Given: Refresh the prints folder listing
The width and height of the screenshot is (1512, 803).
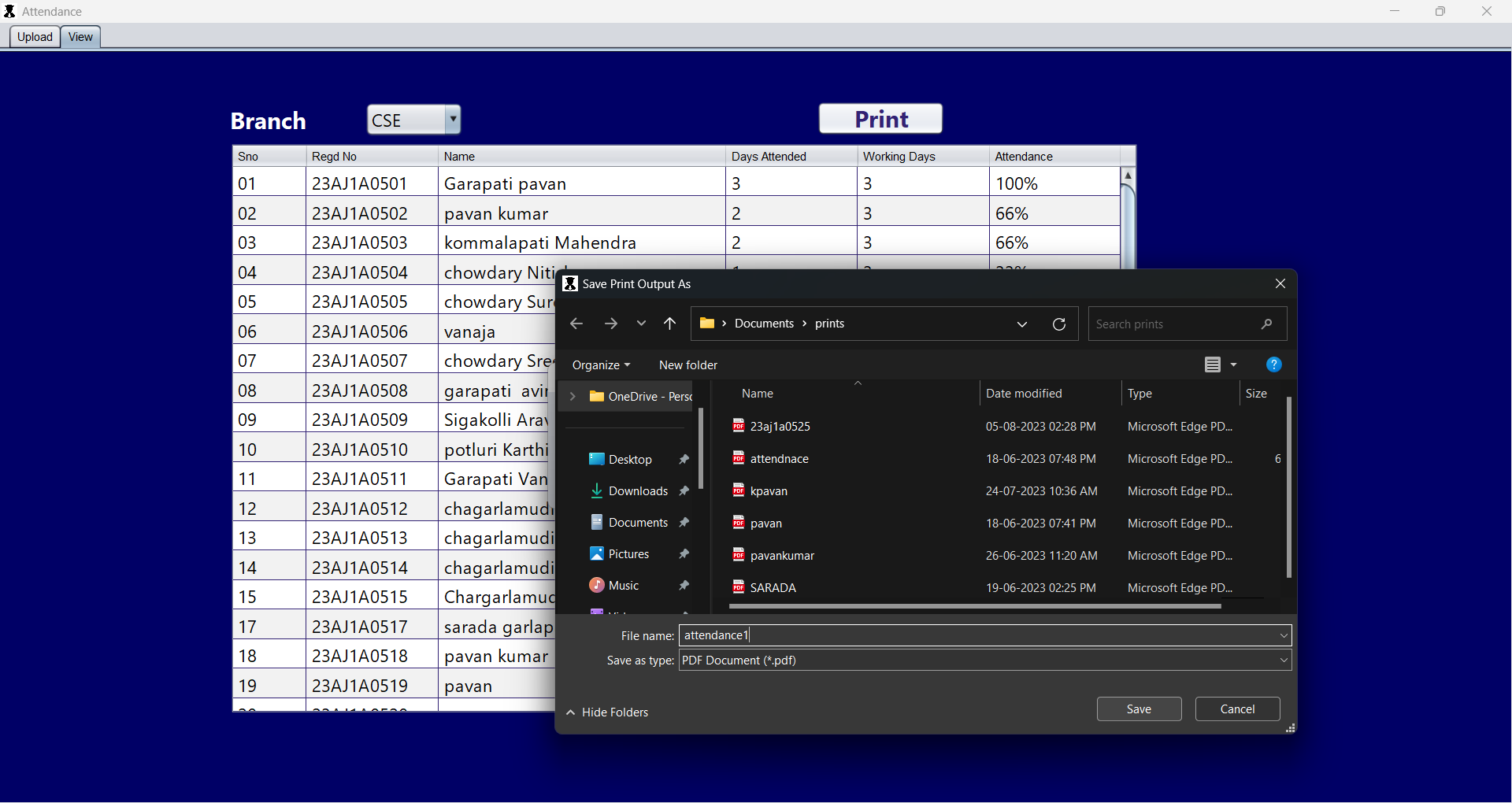Looking at the screenshot, I should pyautogui.click(x=1059, y=324).
